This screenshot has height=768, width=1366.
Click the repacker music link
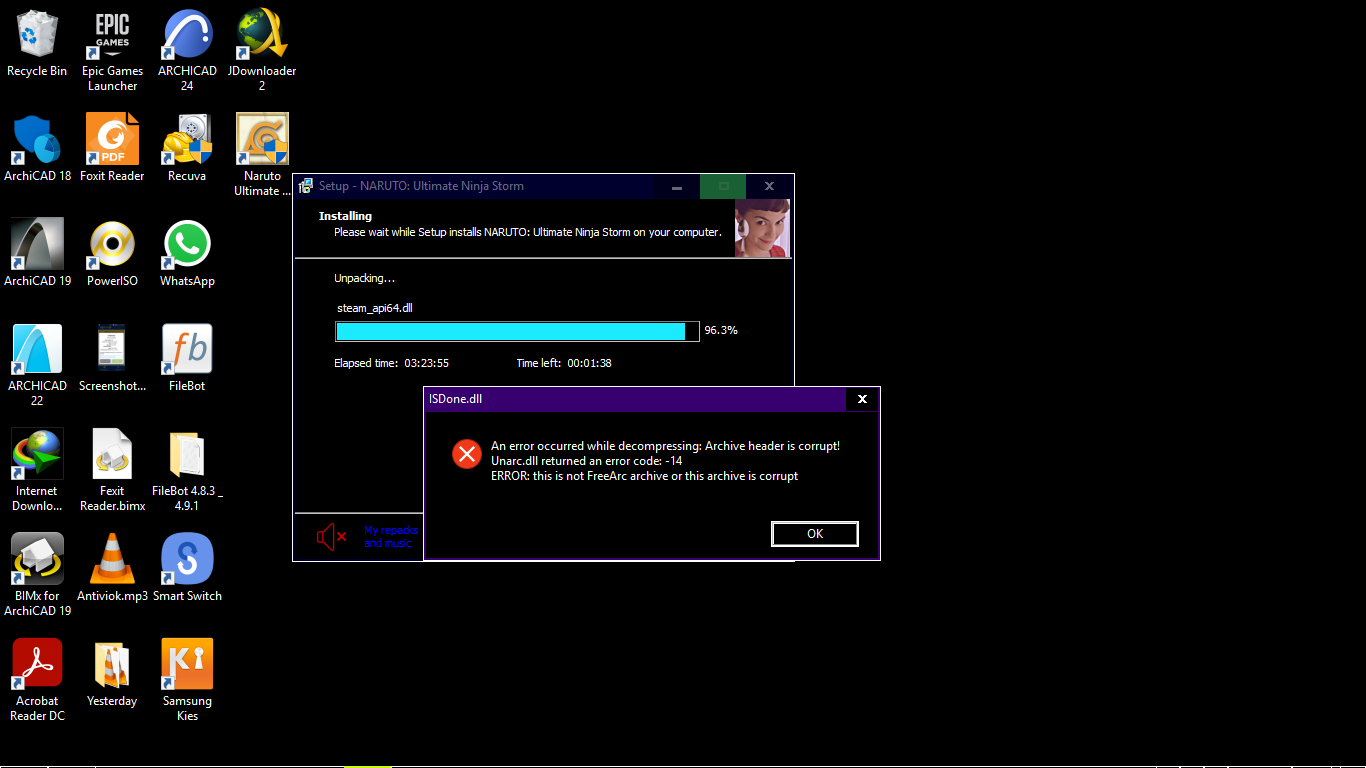pos(390,537)
